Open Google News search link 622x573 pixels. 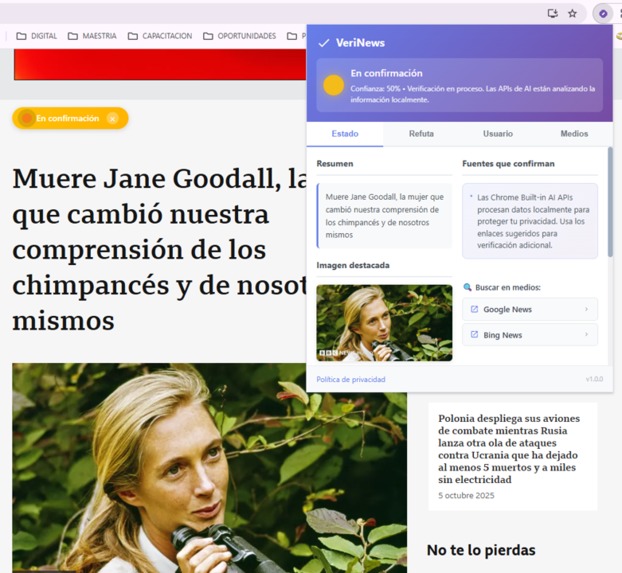pos(530,309)
